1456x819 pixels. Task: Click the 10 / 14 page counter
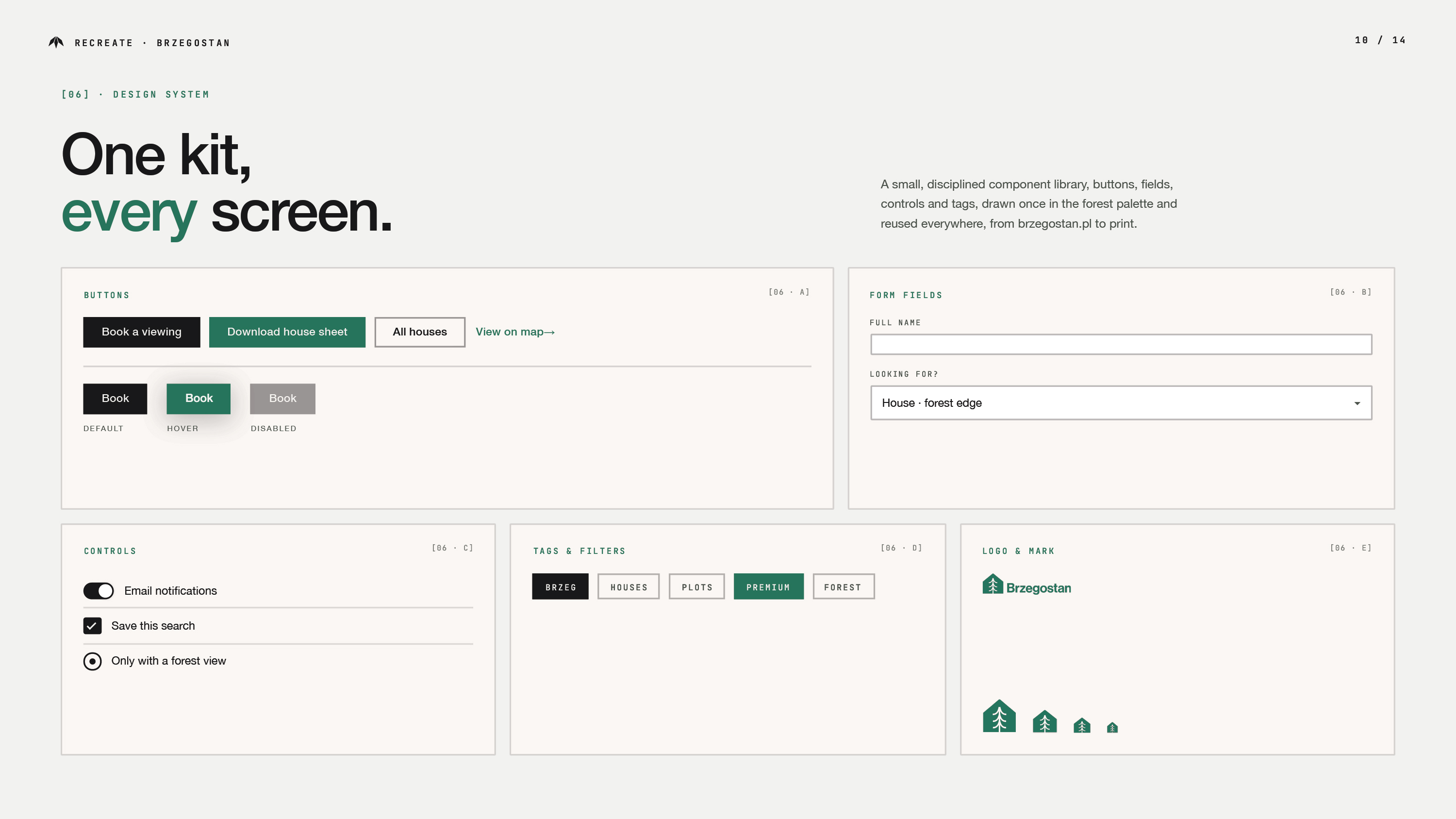coord(1380,40)
